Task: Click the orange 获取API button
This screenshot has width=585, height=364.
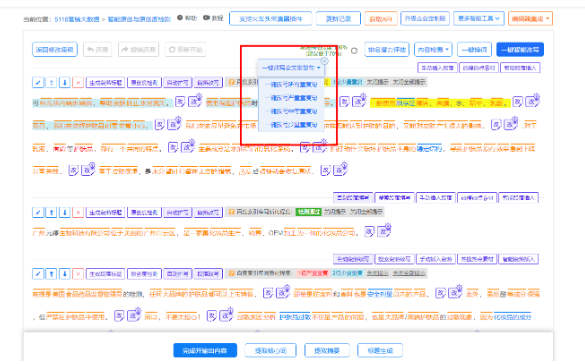Action: tap(381, 18)
